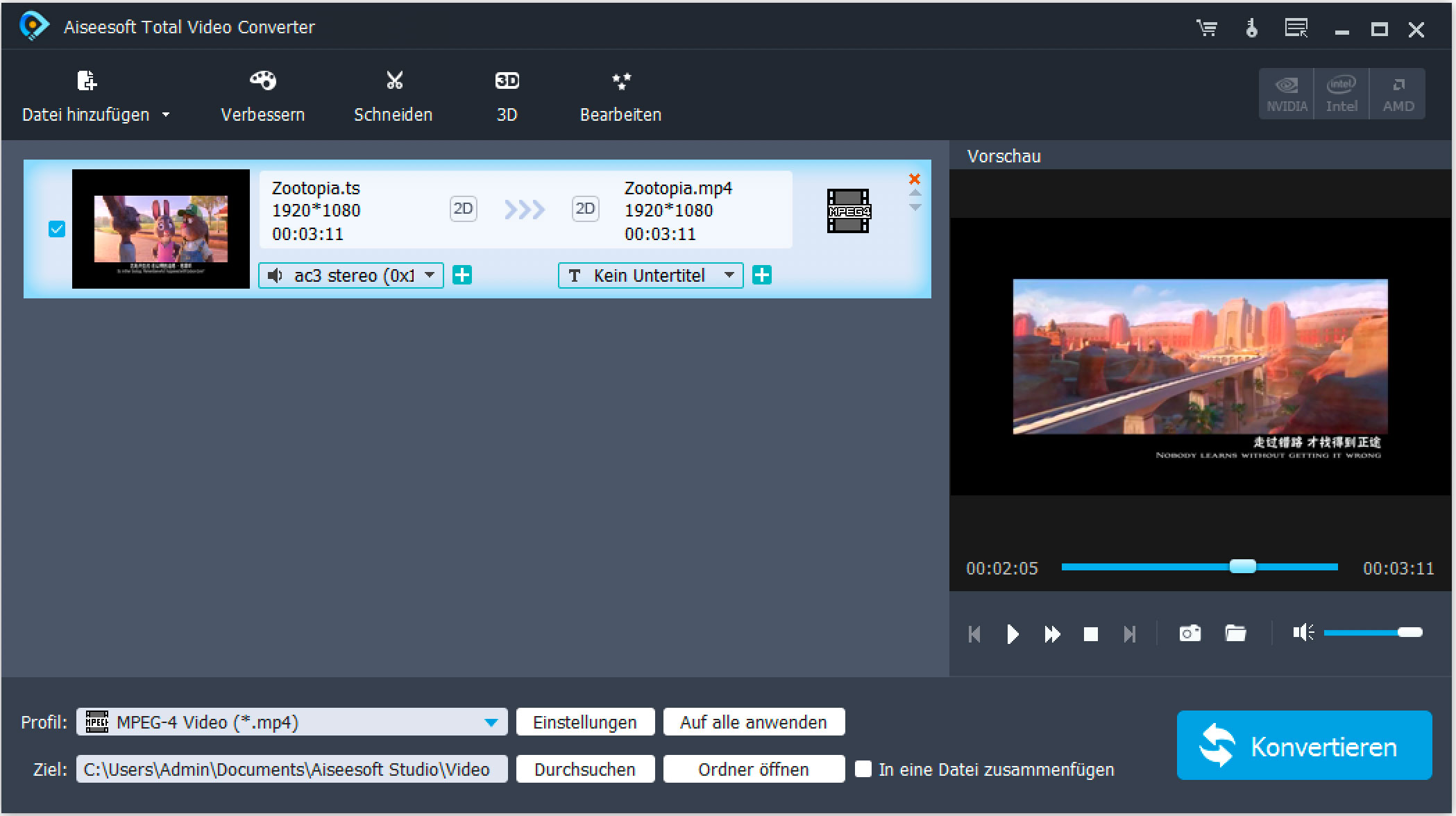
Task: Open the menu icon in title bar
Action: (x=1296, y=28)
